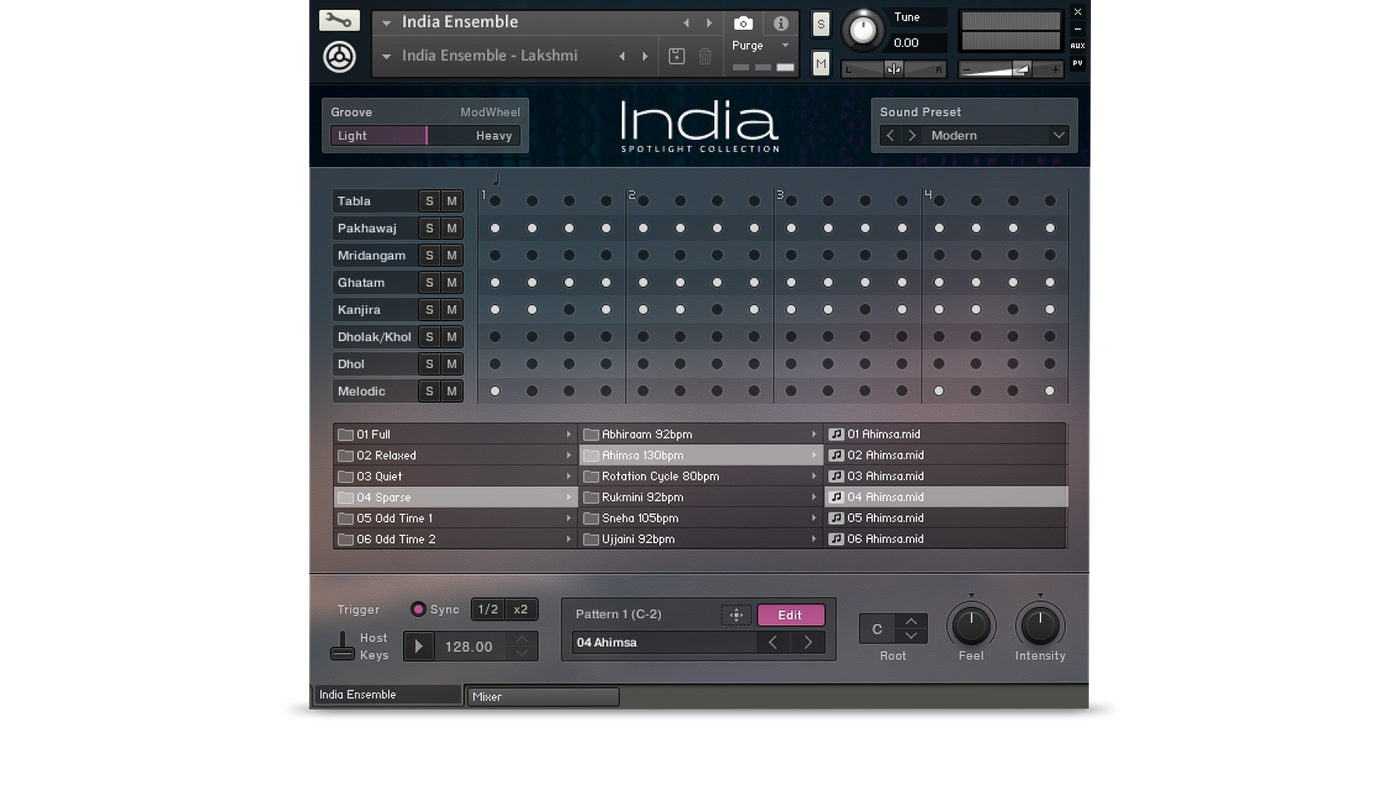Click the next Sound Preset arrow
1400x804 pixels.
point(912,135)
